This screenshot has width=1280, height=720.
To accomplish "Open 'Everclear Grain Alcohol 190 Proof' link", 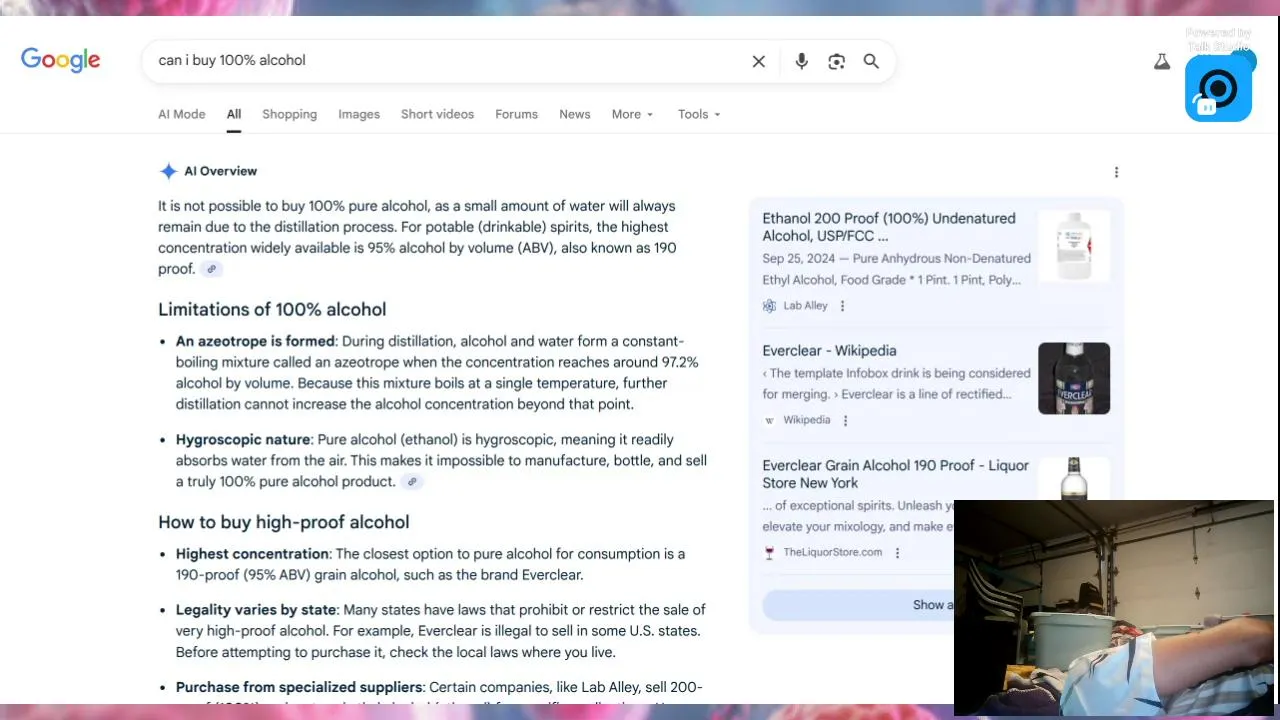I will [895, 474].
